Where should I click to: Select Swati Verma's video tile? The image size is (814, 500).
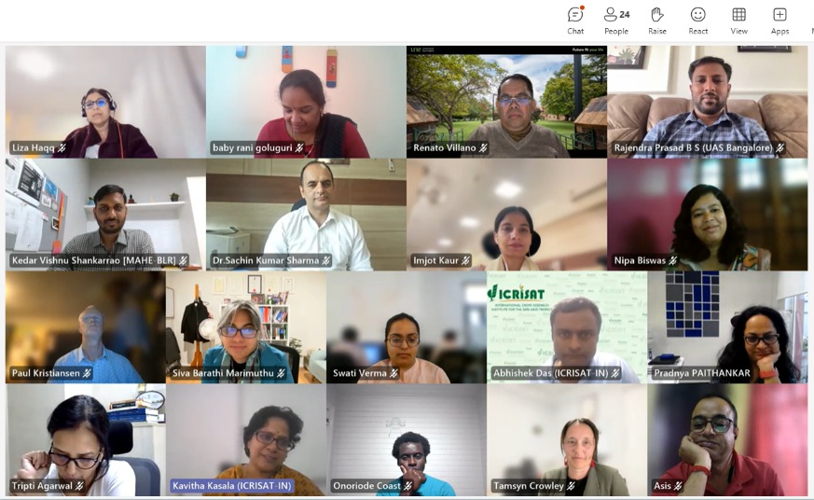406,327
